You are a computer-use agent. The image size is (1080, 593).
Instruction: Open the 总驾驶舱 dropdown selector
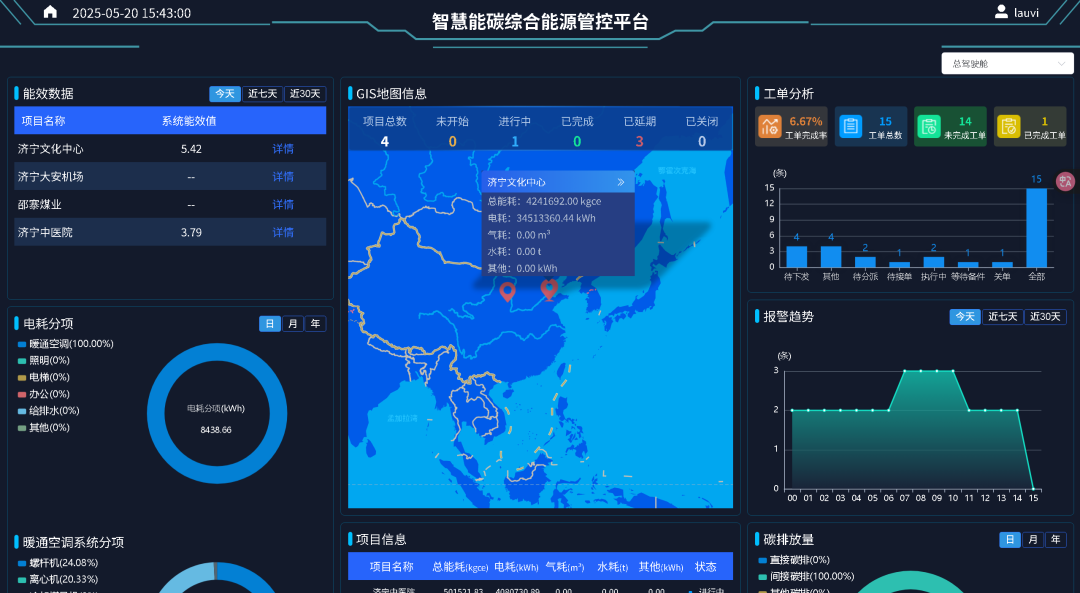click(x=1007, y=62)
